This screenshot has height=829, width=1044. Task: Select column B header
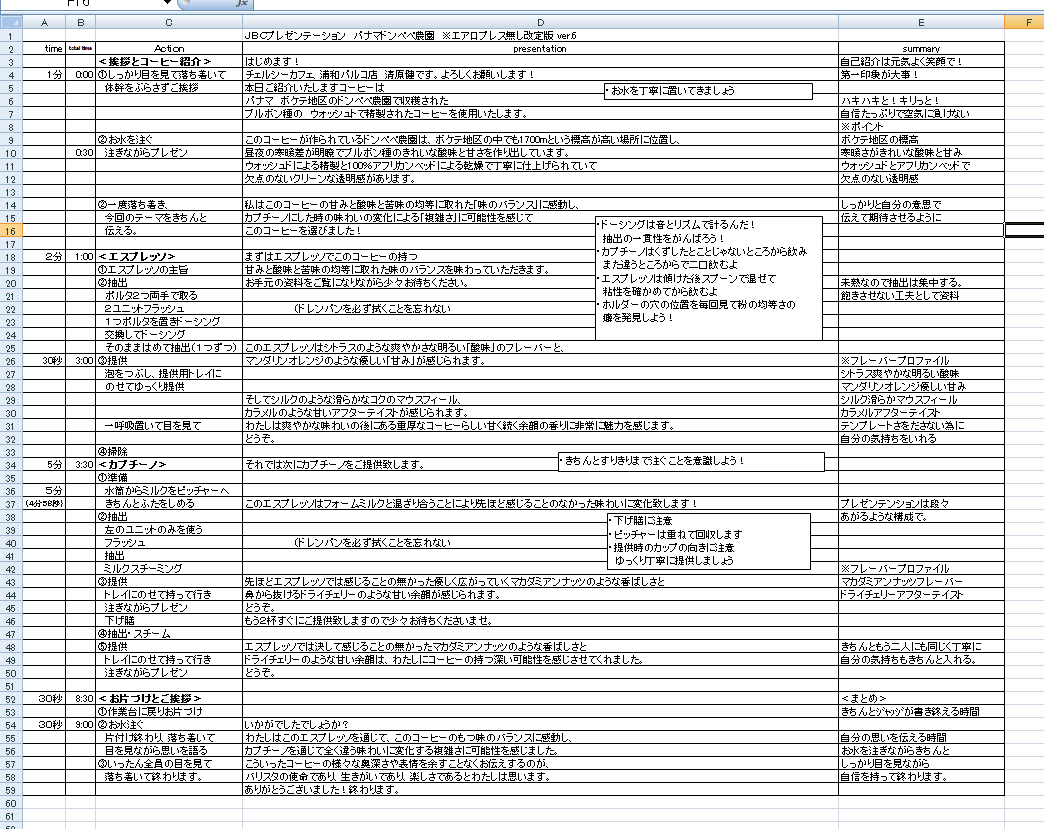coord(80,22)
